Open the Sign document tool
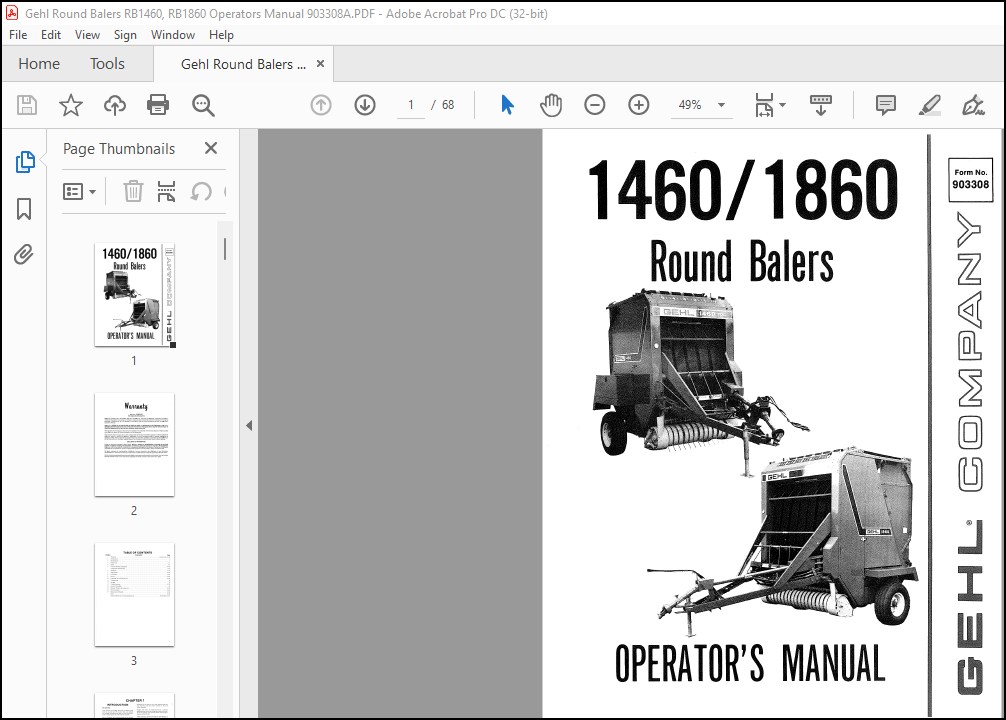Screen dimensions: 1006x720 coord(973,105)
